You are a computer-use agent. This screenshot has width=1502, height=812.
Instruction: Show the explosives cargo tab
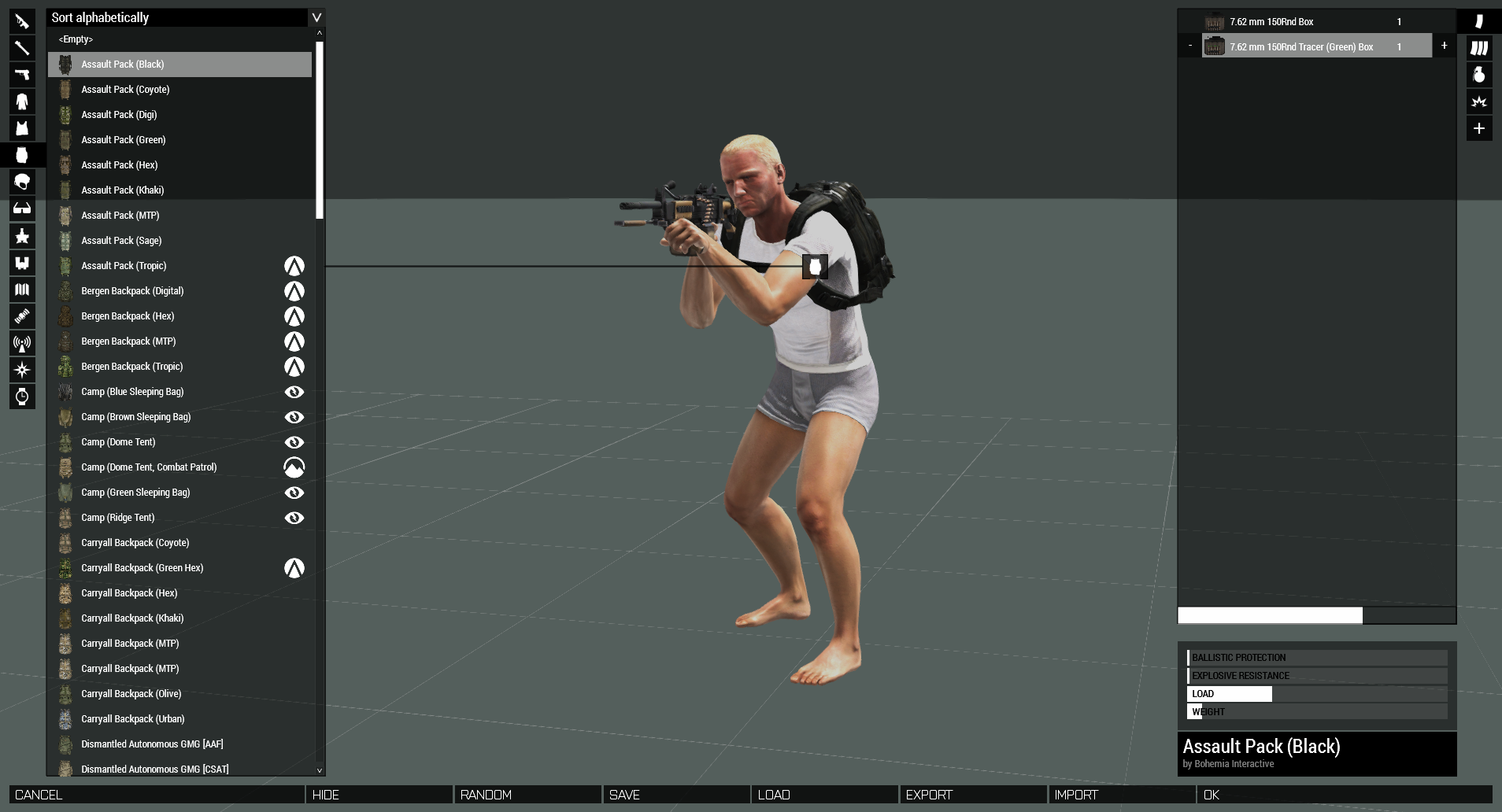[x=1479, y=101]
